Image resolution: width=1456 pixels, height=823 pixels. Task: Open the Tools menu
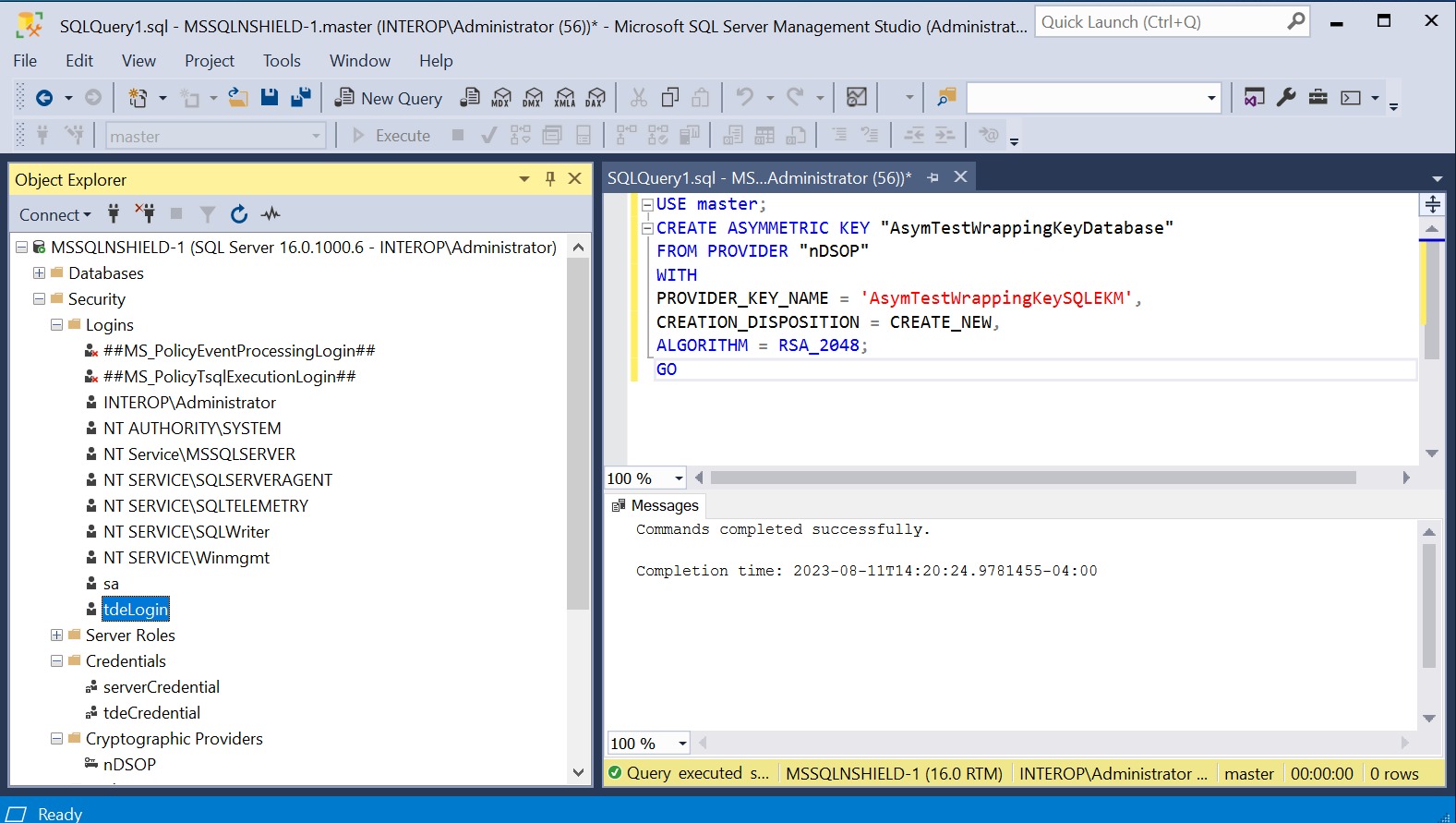point(282,61)
